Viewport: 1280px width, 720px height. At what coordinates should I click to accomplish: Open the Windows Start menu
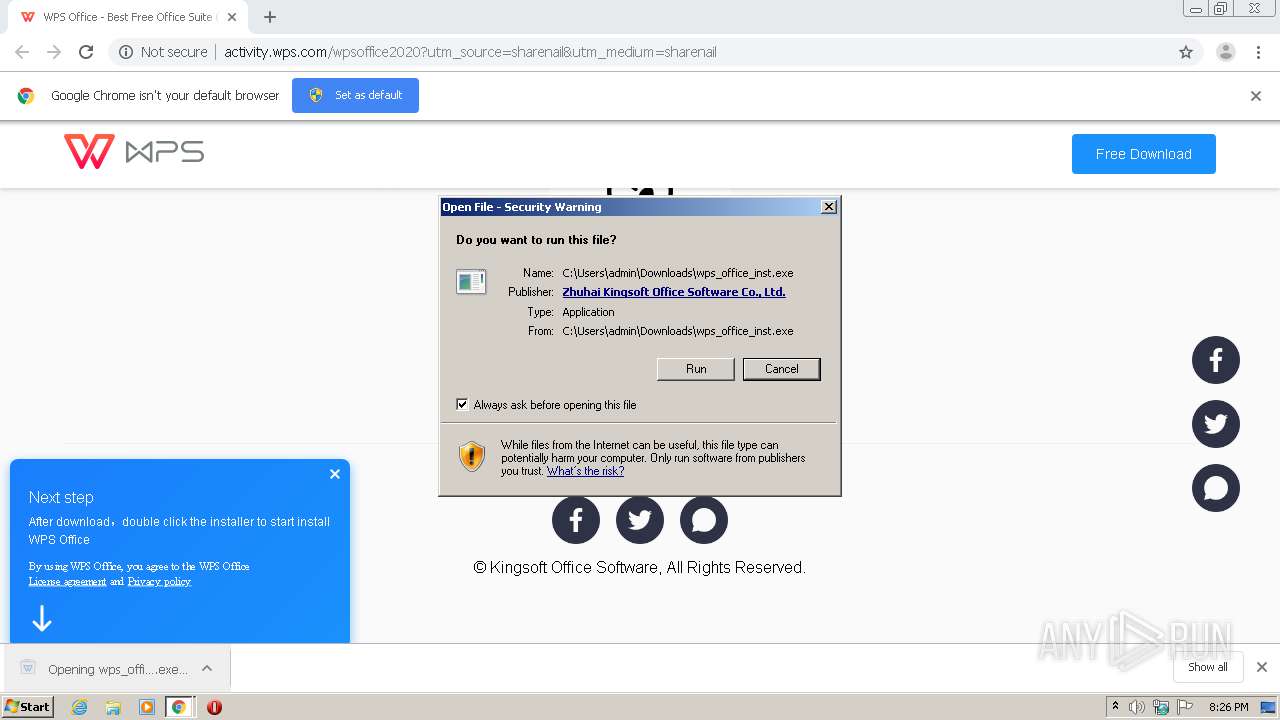[x=28, y=707]
